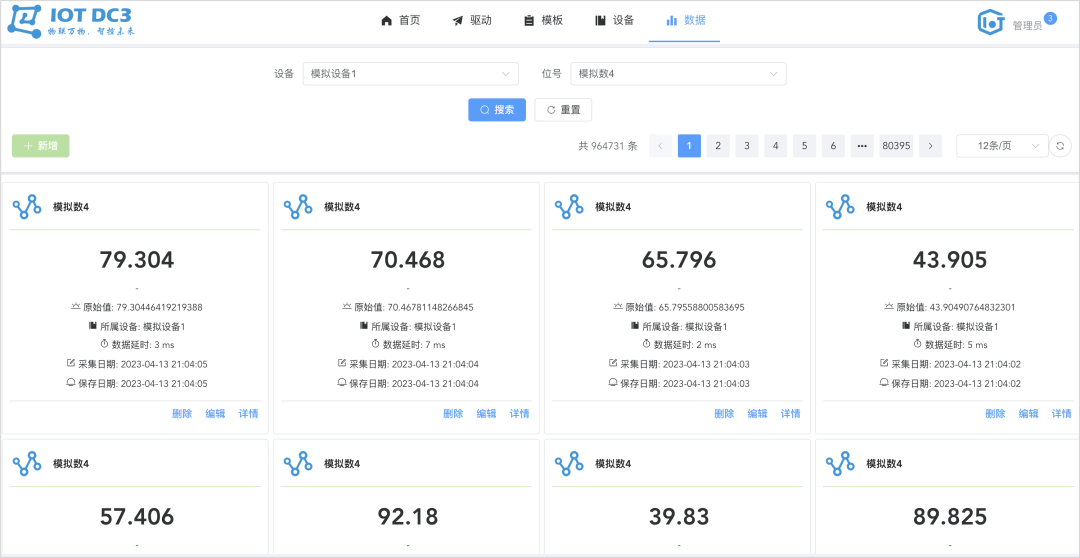Go to page 5
1080x558 pixels.
[x=804, y=146]
